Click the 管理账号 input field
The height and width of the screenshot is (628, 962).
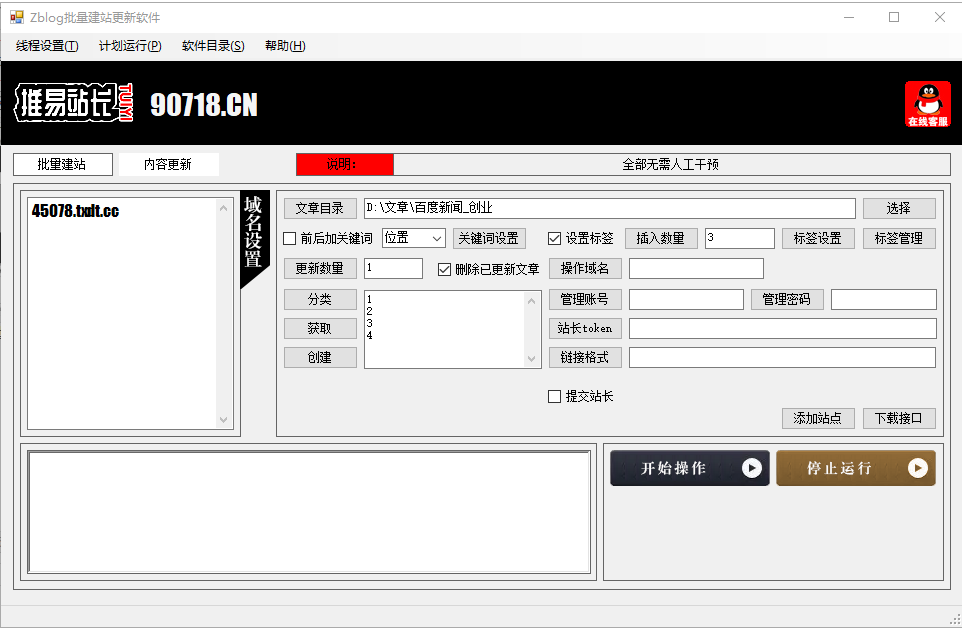click(x=686, y=299)
